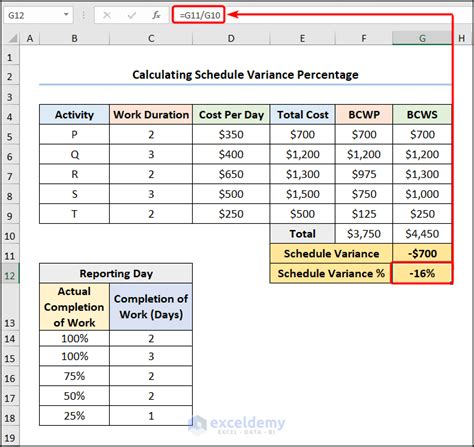Select the 'Reporting Day' header cell
Image resolution: width=474 pixels, height=447 pixels.
[x=116, y=273]
